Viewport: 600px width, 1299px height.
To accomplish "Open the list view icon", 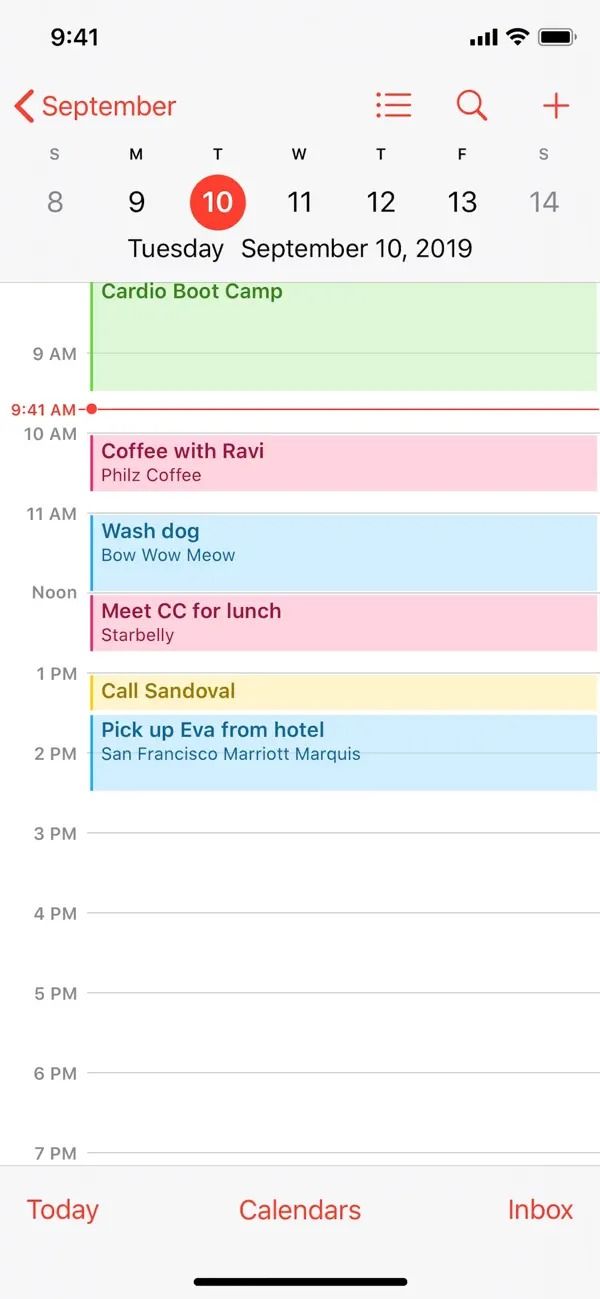I will (393, 105).
